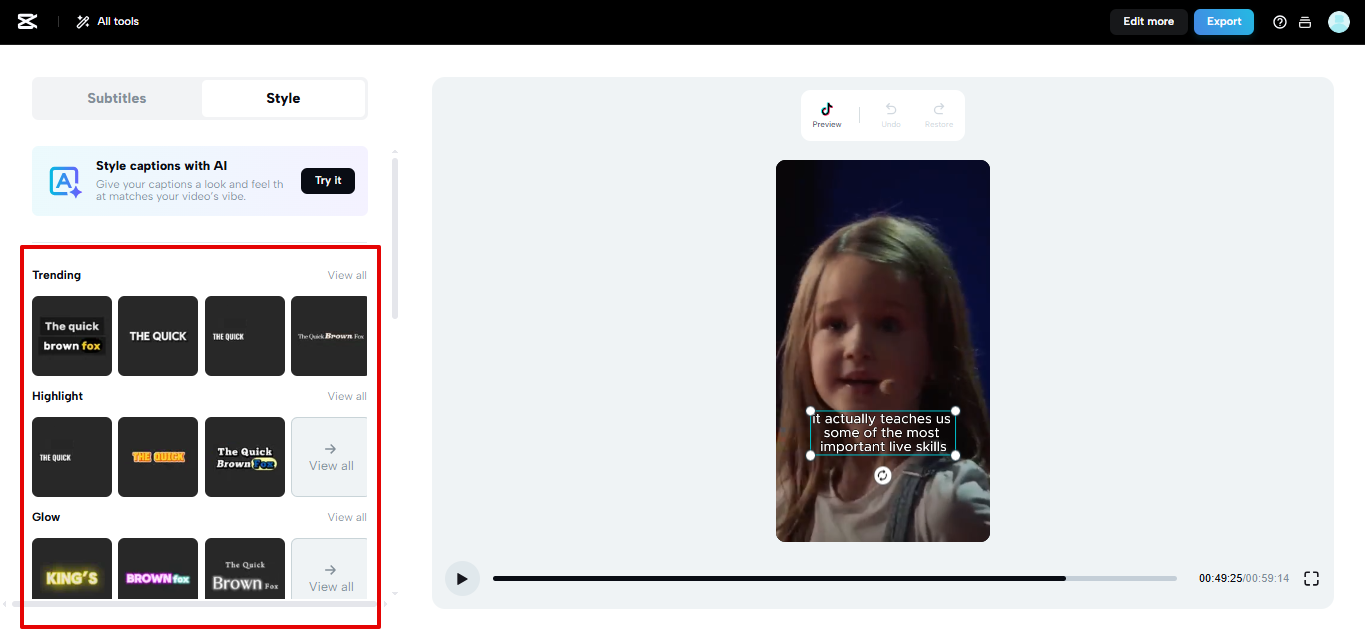Switch to the Style tab
The width and height of the screenshot is (1365, 640).
(283, 98)
